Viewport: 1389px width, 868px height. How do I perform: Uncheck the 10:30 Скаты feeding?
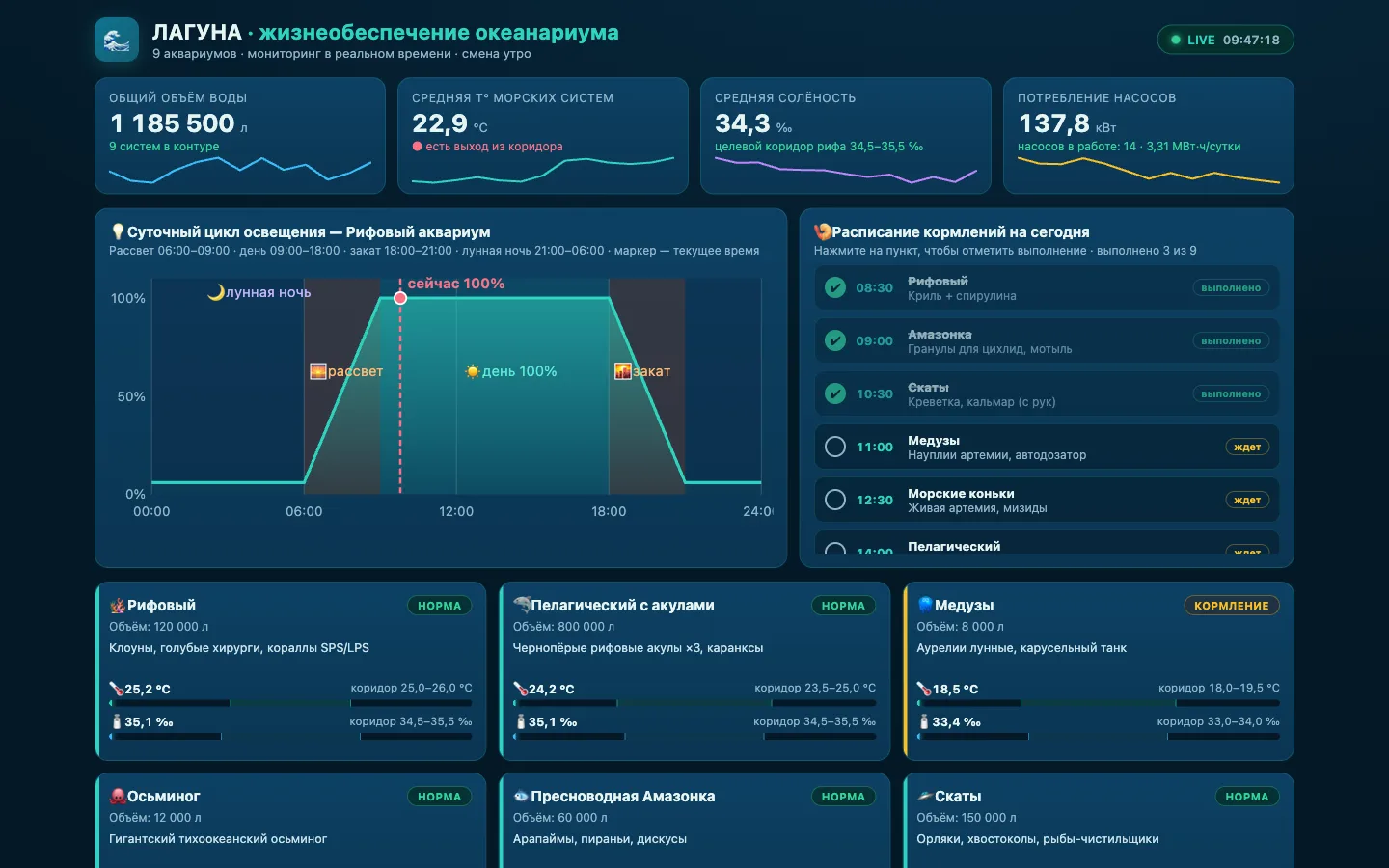point(835,393)
